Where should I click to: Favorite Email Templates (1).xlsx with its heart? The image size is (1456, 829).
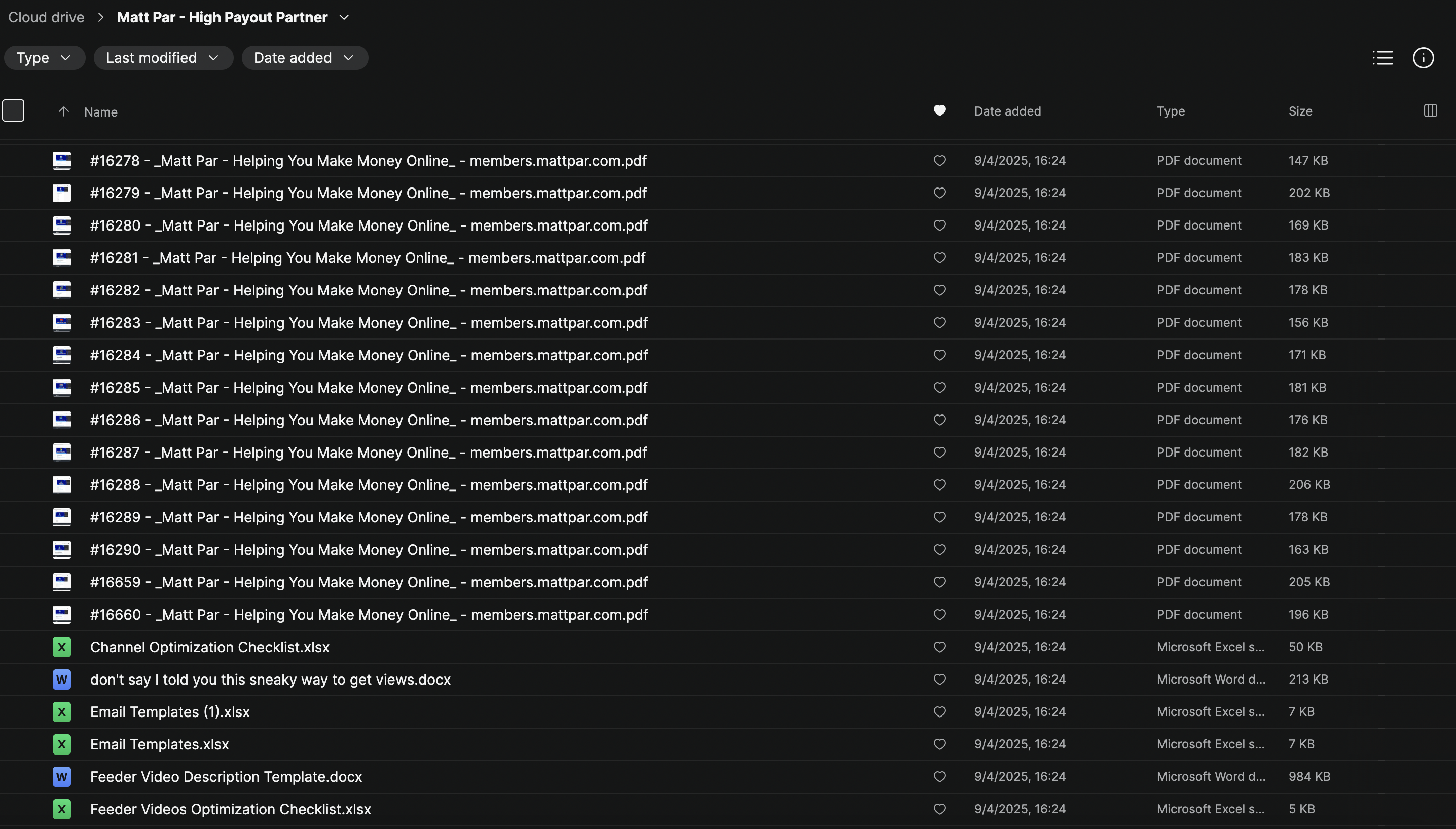[939, 712]
